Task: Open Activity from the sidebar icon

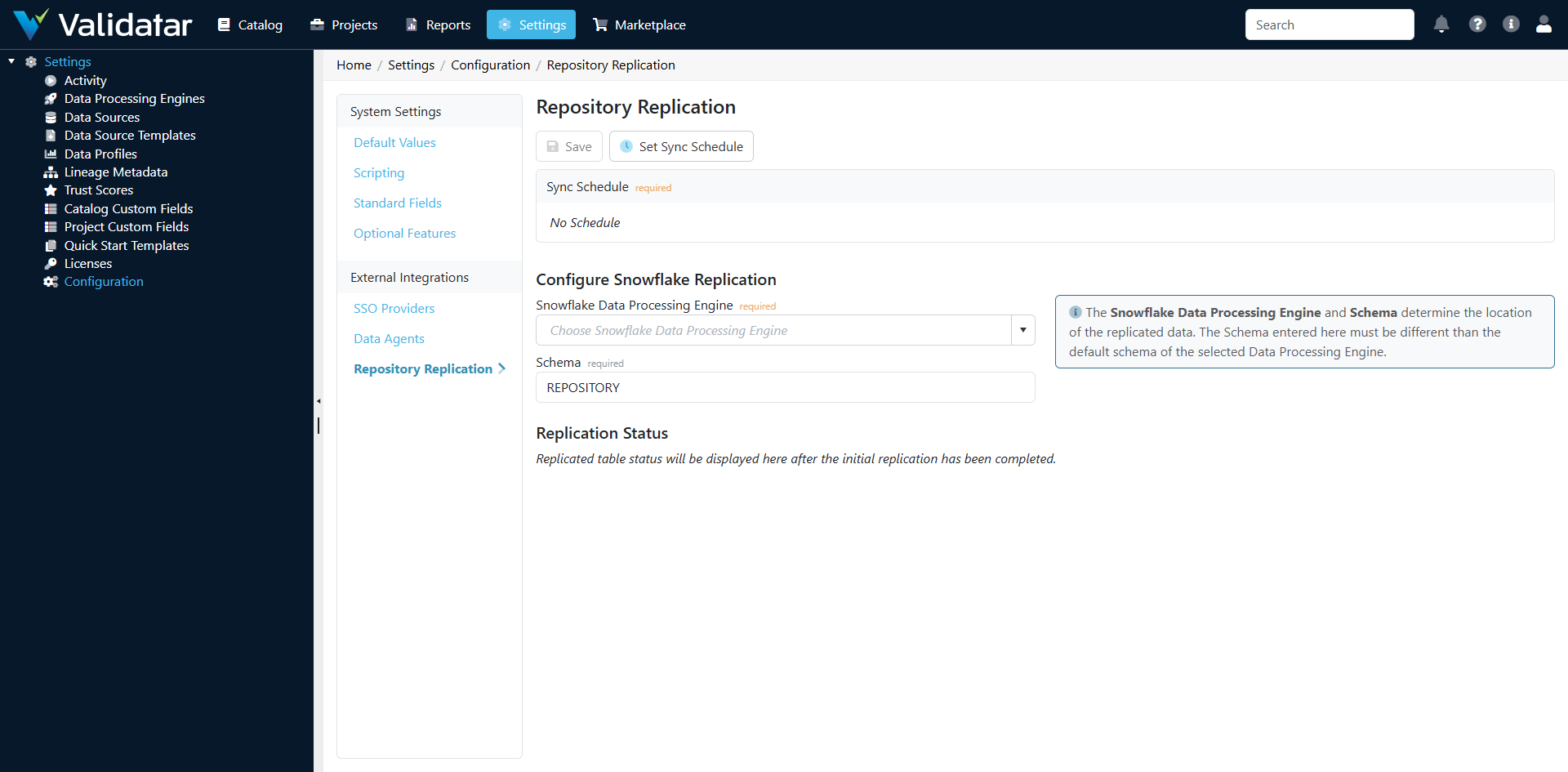Action: click(x=51, y=80)
